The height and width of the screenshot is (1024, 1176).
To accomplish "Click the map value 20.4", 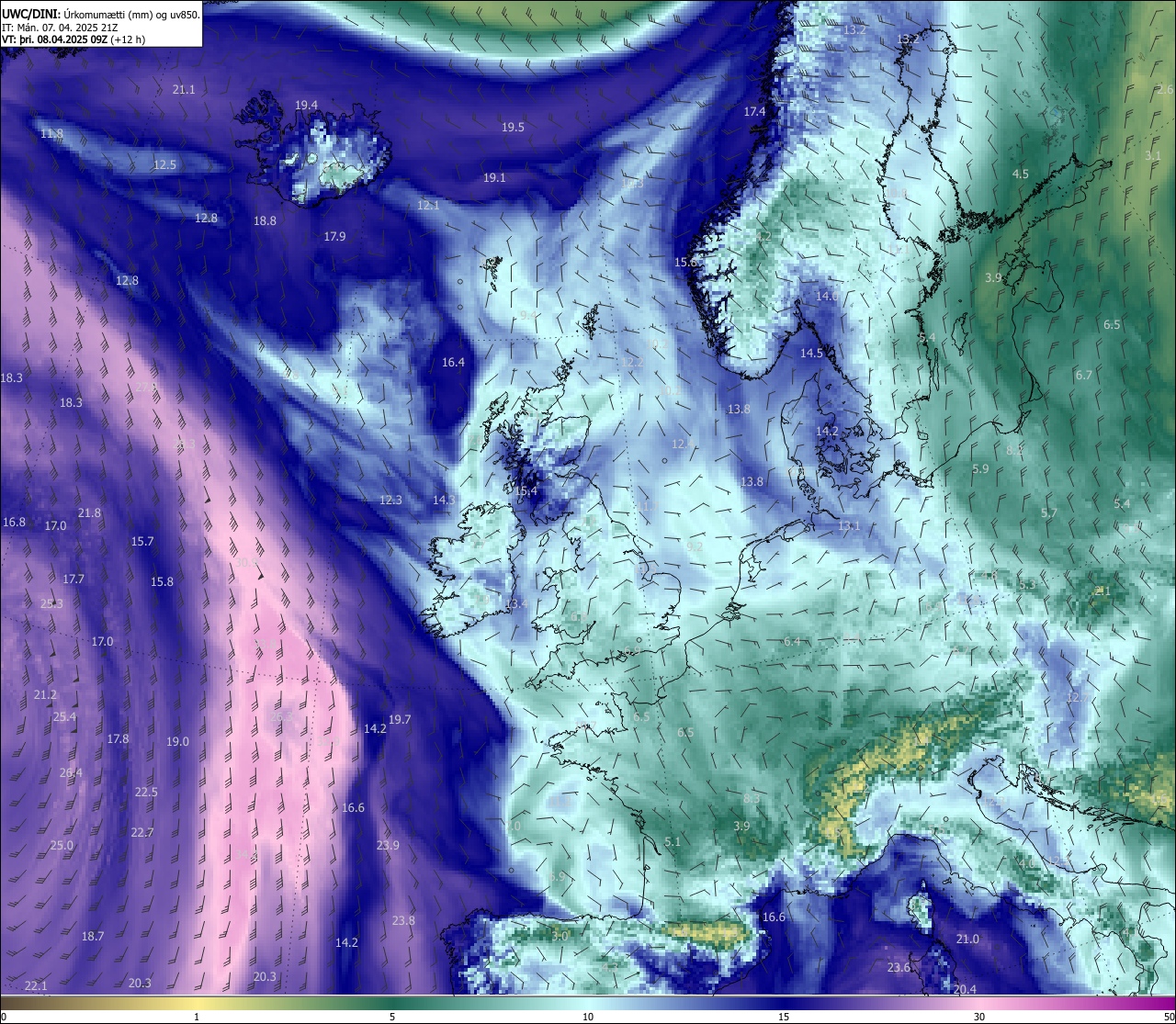I will [x=965, y=990].
